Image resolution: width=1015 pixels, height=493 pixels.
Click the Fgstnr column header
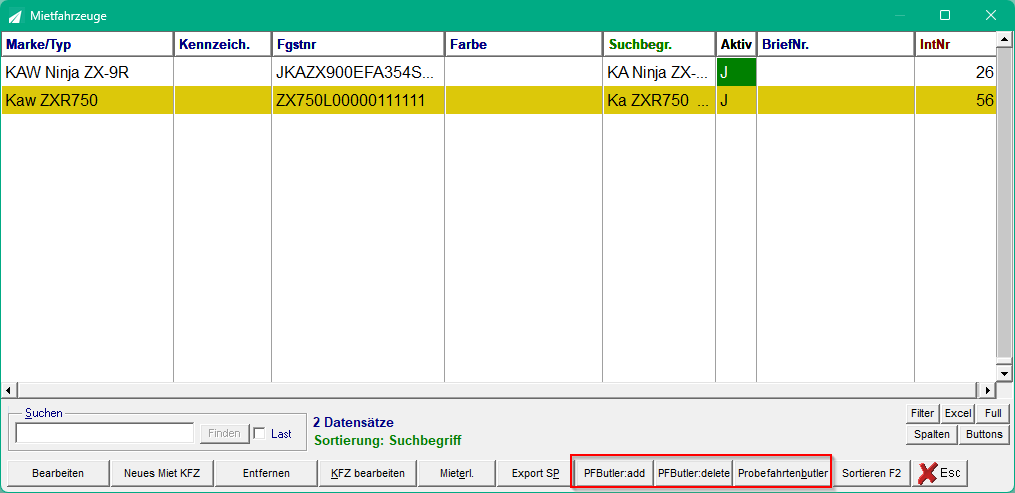click(x=358, y=45)
